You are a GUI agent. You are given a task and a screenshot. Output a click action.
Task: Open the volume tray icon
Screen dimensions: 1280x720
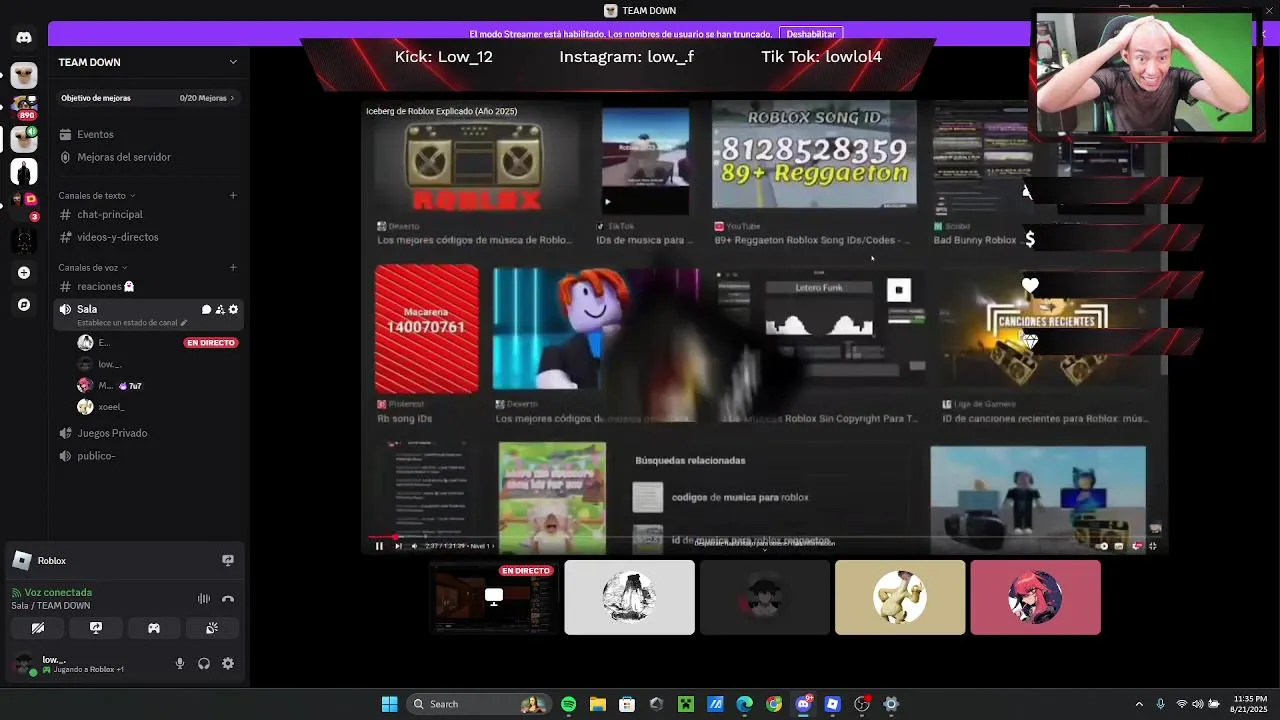1198,704
